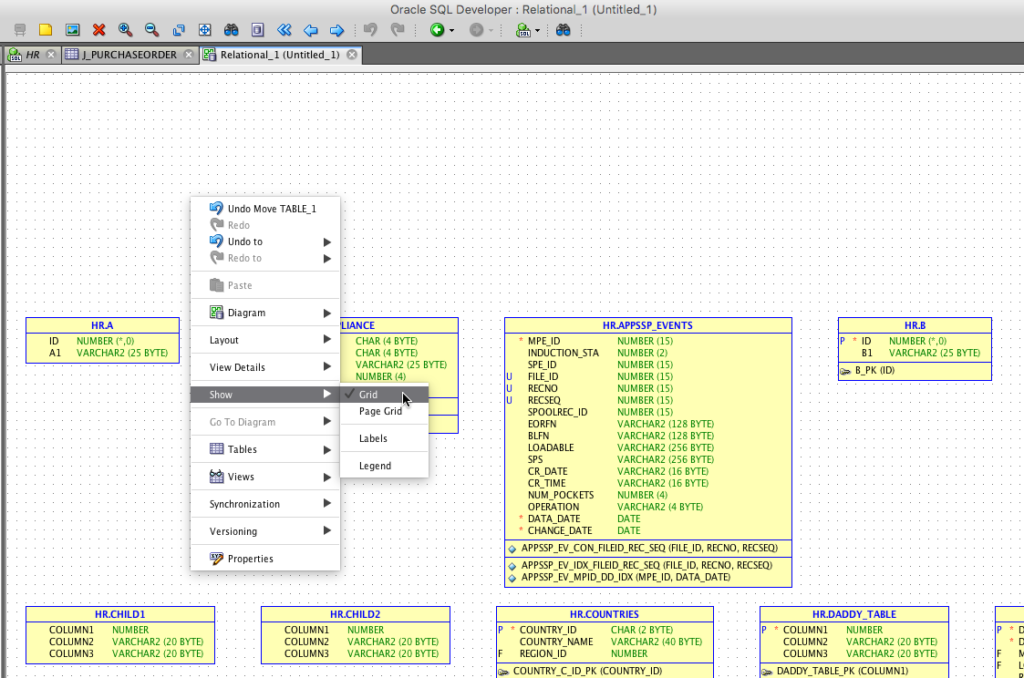Select the HR.APPSSP_EVENTS table header

point(647,325)
